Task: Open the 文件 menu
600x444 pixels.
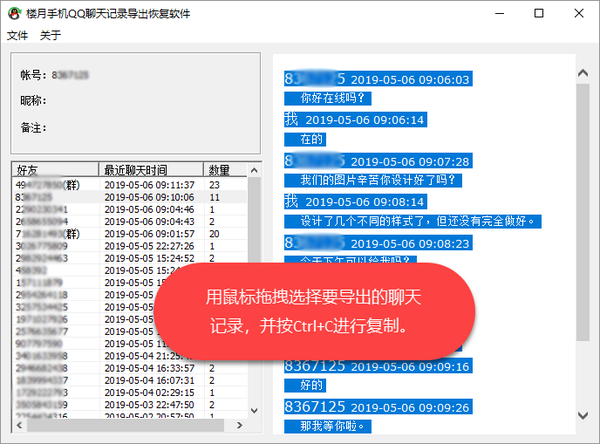Action: point(17,36)
